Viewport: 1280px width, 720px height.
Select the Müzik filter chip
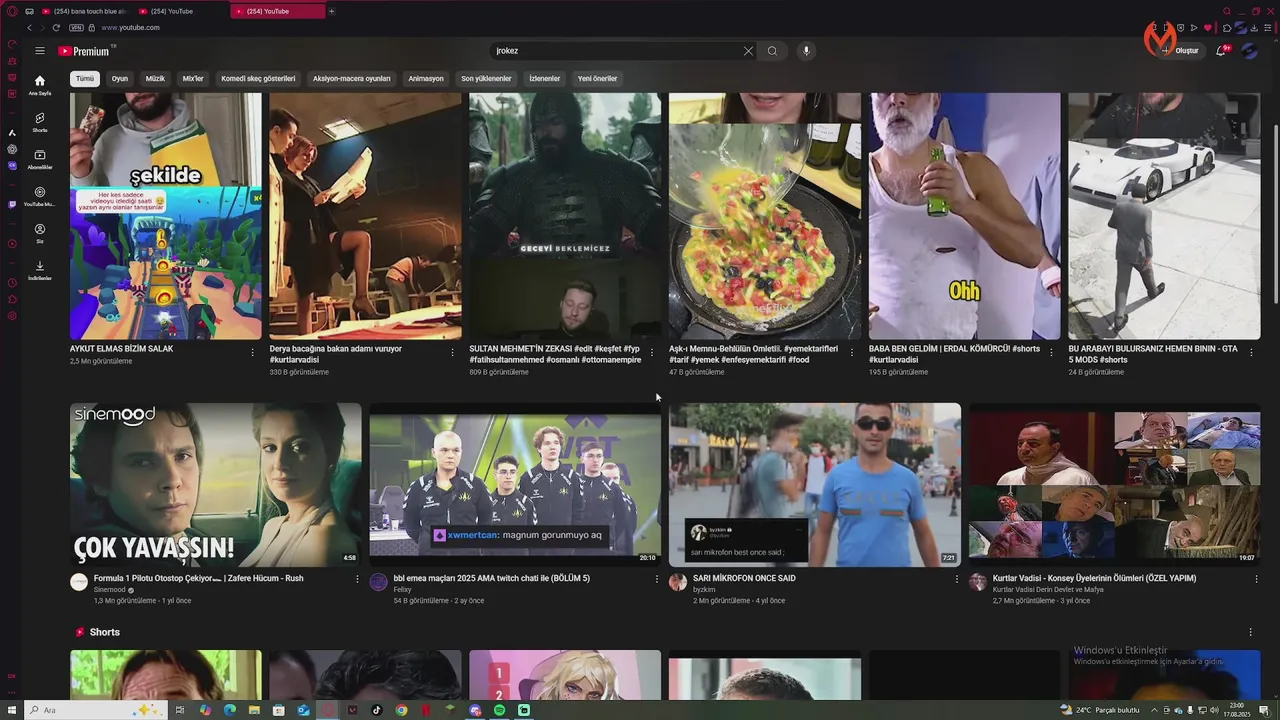155,78
